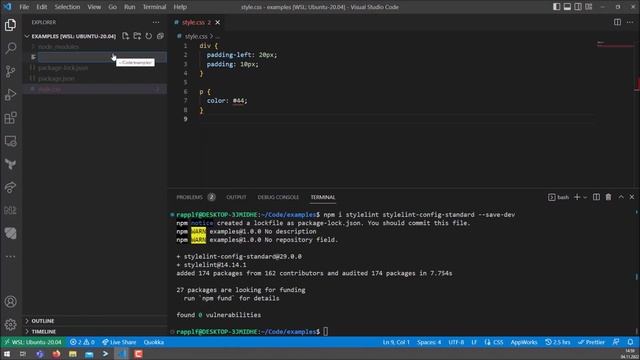Open the Remote Explorer view
The image size is (640, 360).
[11, 141]
